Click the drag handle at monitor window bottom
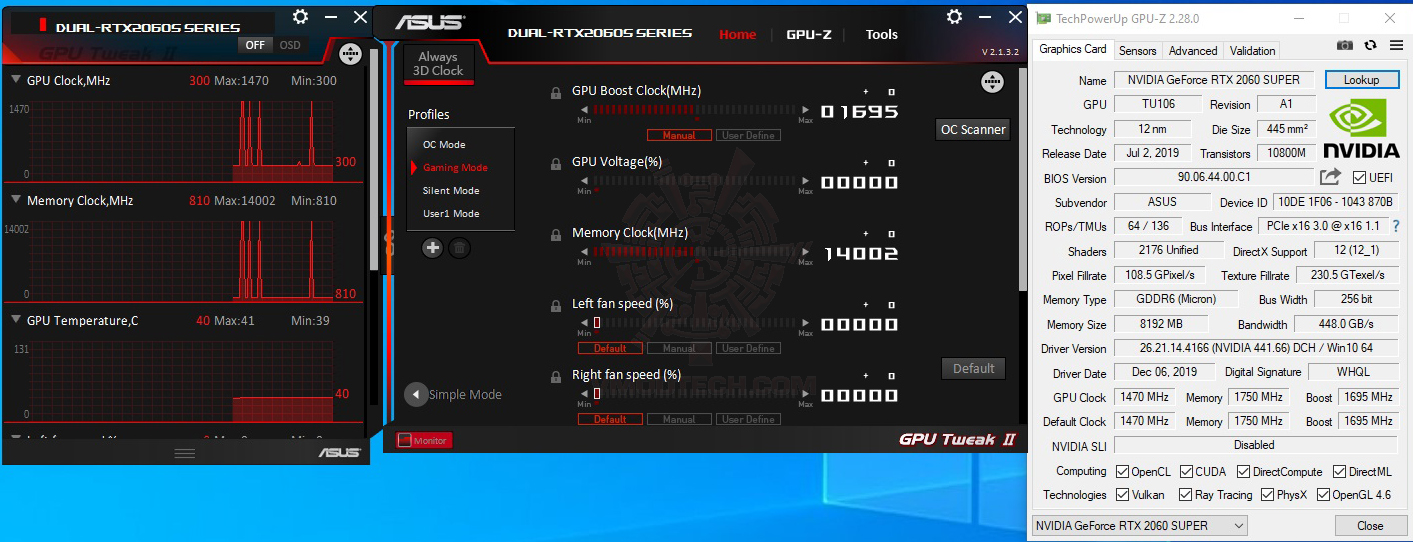 pyautogui.click(x=185, y=454)
